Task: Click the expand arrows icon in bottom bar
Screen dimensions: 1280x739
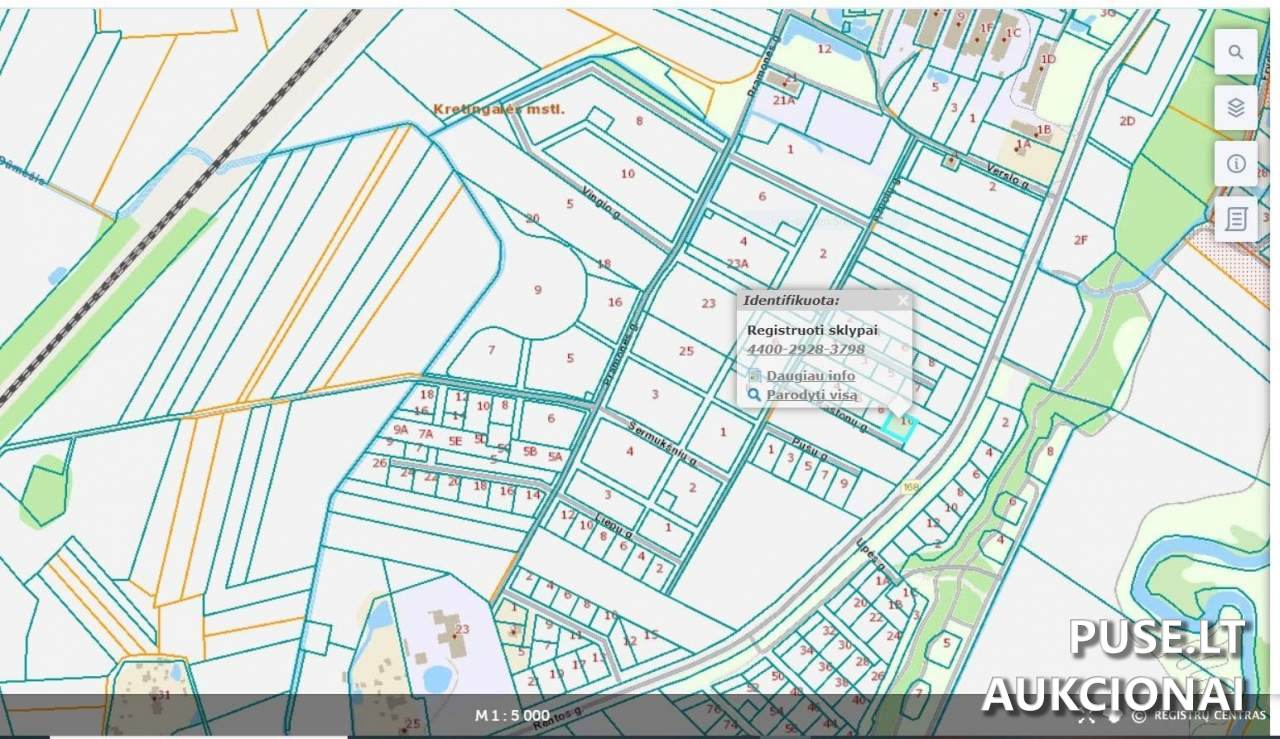Action: (x=1087, y=716)
